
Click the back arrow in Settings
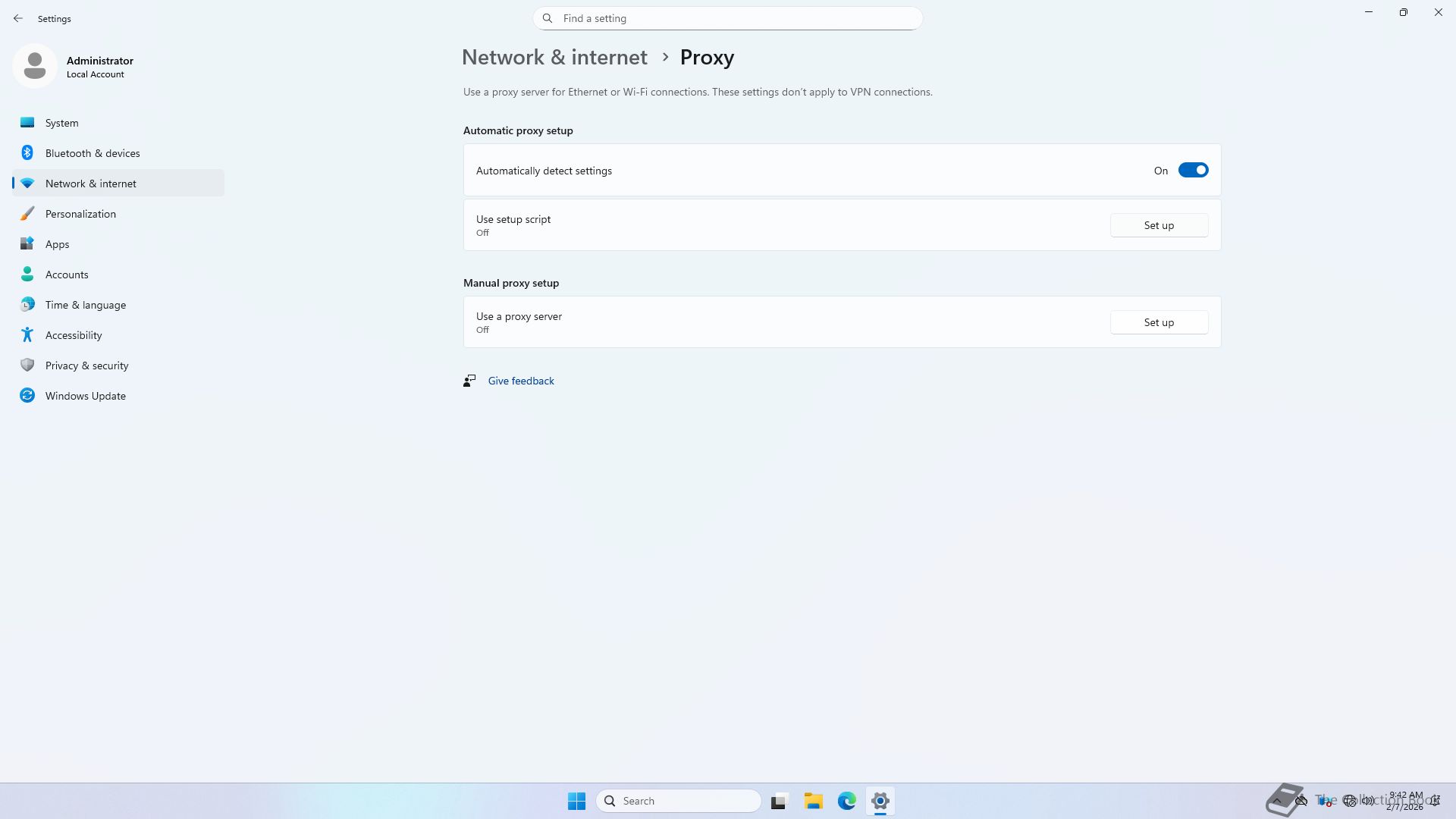(18, 18)
